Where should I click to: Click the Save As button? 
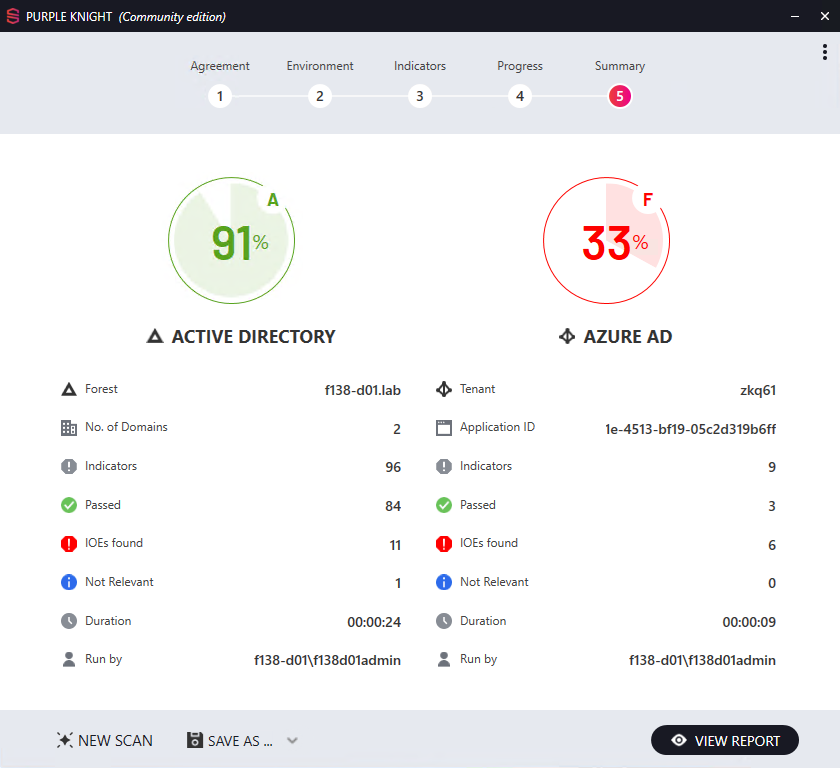(231, 741)
